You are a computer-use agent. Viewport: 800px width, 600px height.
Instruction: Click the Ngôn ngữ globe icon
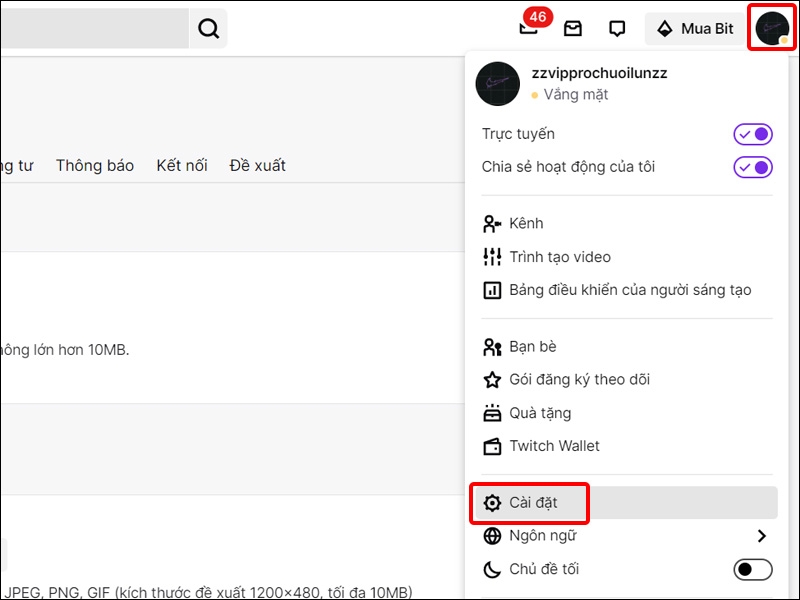tap(492, 536)
